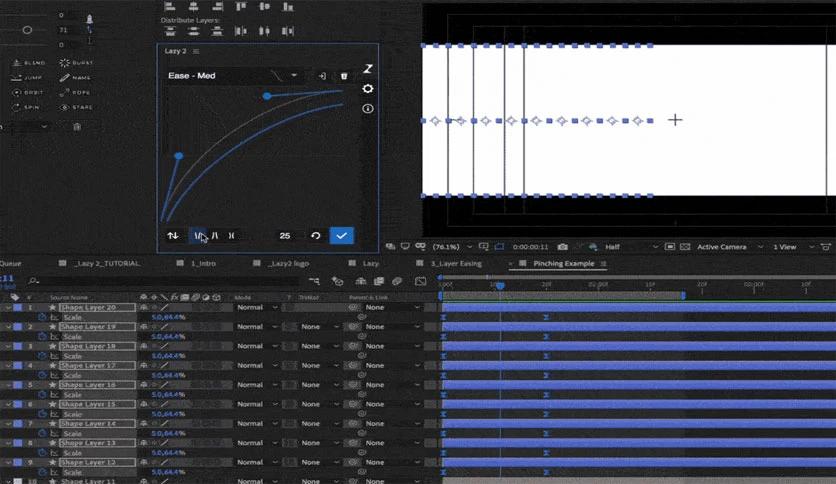Toggle the timeline motion blur switch
836x484 pixels.
coord(397,281)
